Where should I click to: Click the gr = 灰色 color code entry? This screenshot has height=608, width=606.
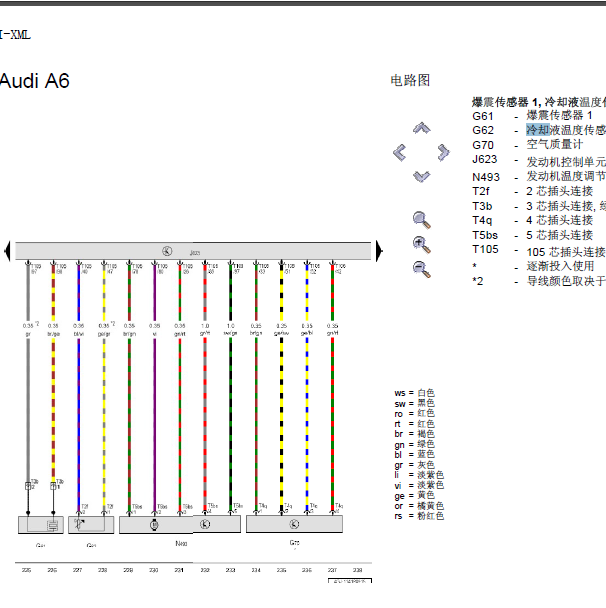click(414, 465)
